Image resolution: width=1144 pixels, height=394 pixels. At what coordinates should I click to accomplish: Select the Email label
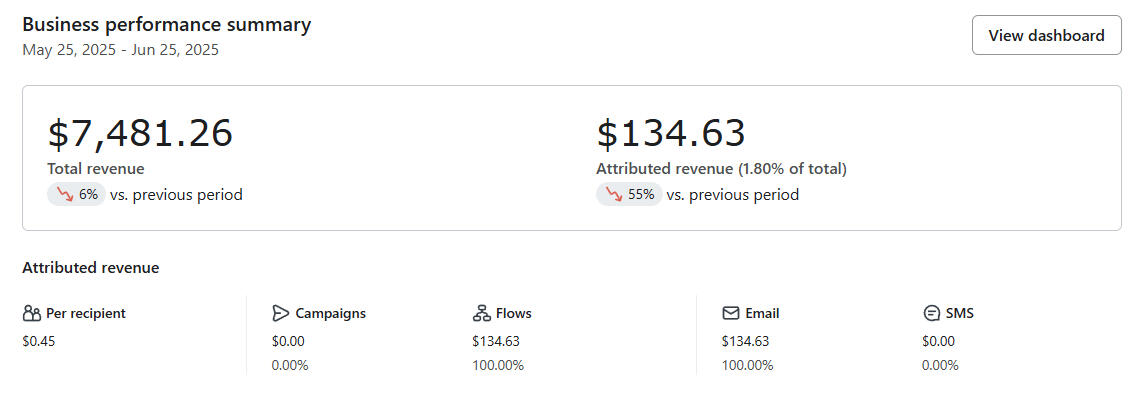pyautogui.click(x=762, y=314)
